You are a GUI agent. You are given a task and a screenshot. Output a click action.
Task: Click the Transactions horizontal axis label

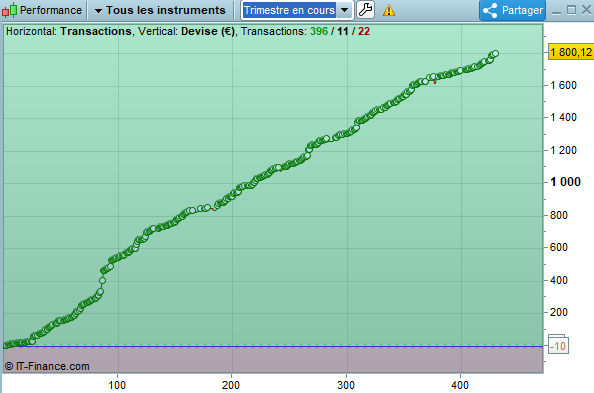[95, 31]
